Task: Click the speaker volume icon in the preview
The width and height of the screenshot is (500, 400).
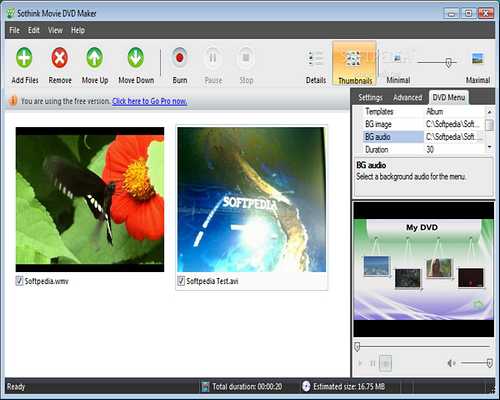Action: [451, 363]
